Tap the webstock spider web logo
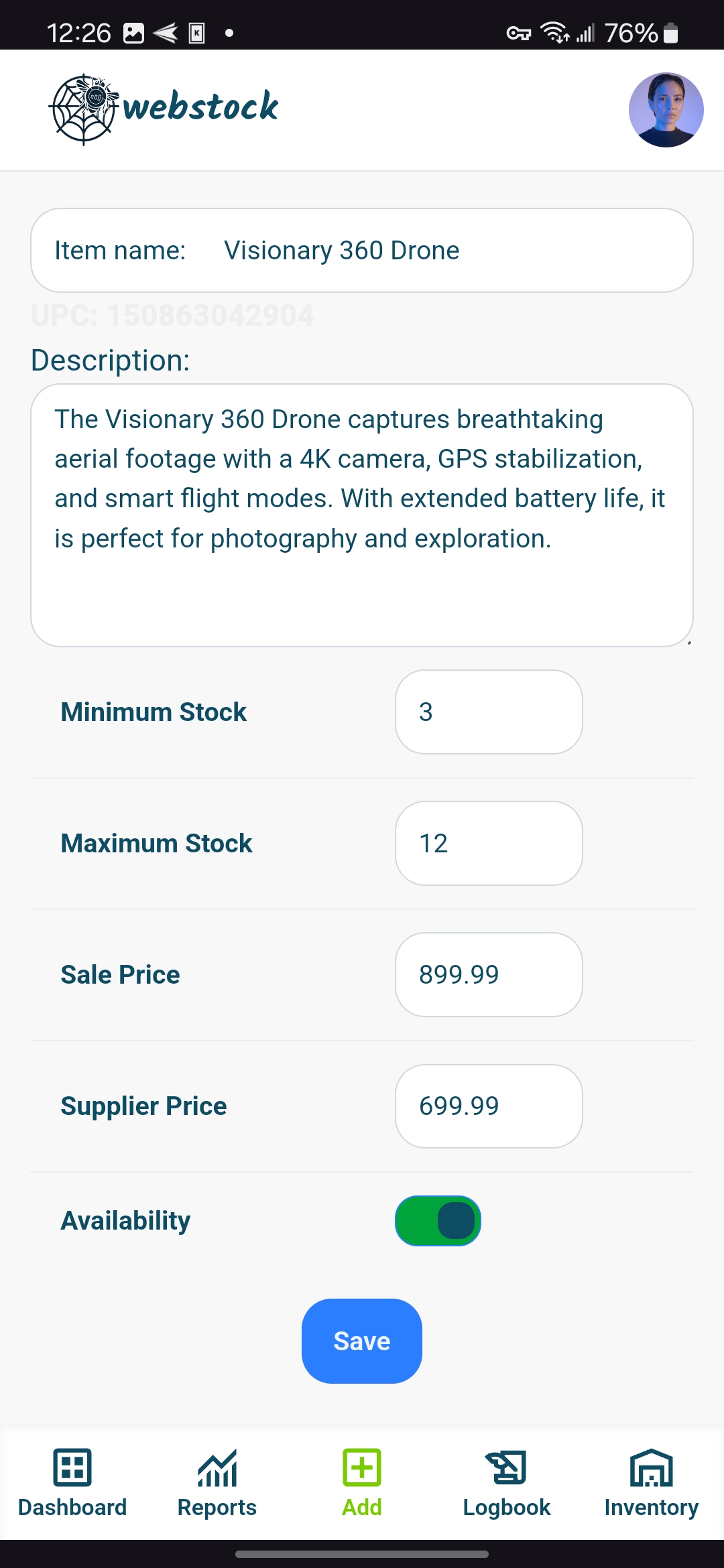Screen dimensions: 724x1568 point(84,109)
